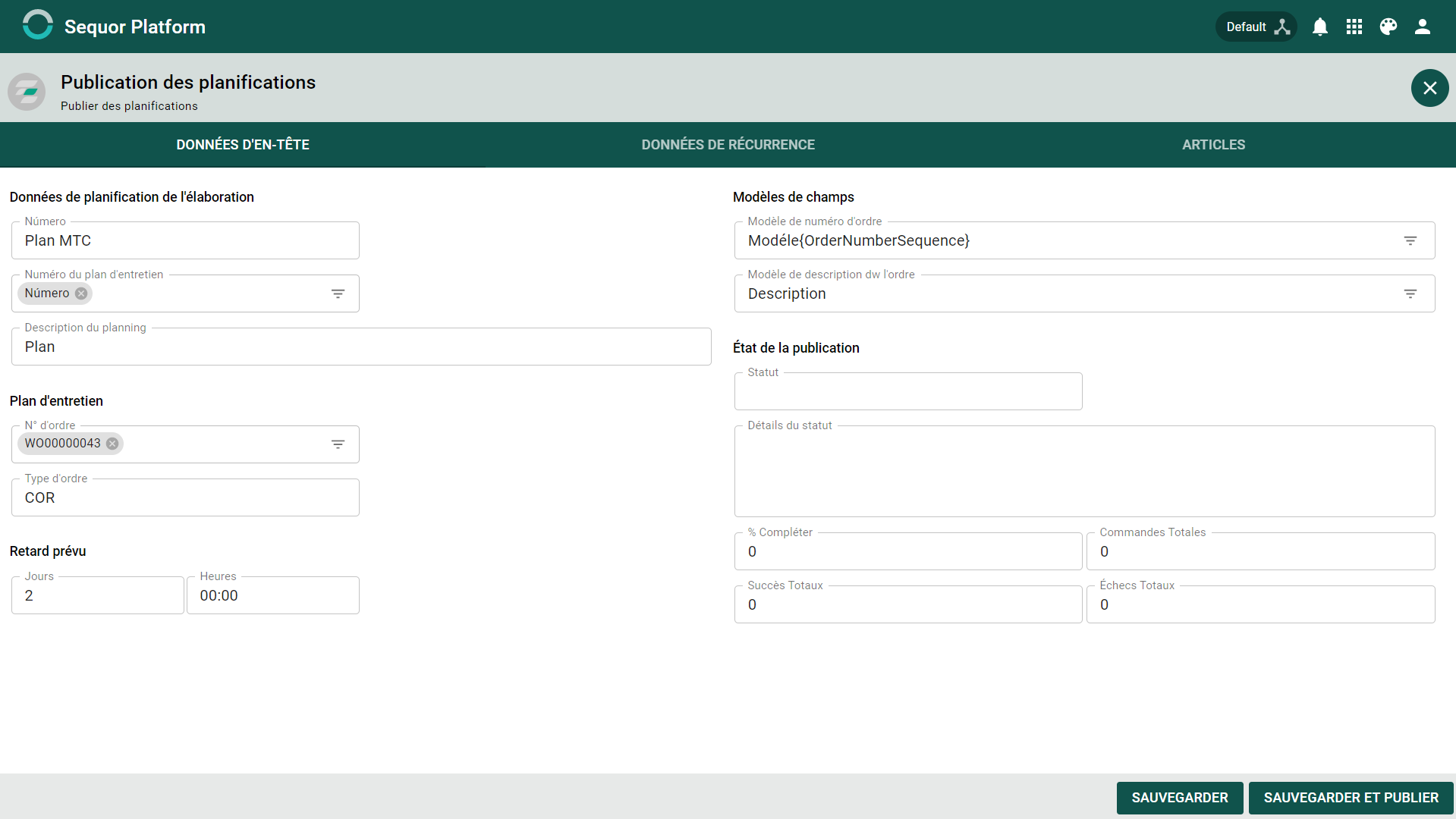Click the État de la publication heading
This screenshot has width=1456, height=819.
(x=796, y=348)
